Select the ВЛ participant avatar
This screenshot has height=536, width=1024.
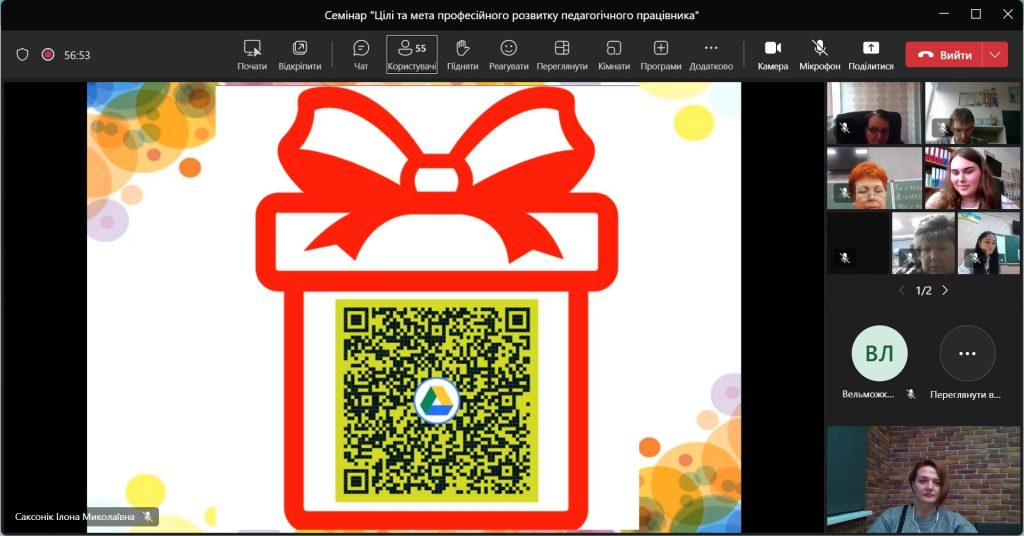[879, 353]
